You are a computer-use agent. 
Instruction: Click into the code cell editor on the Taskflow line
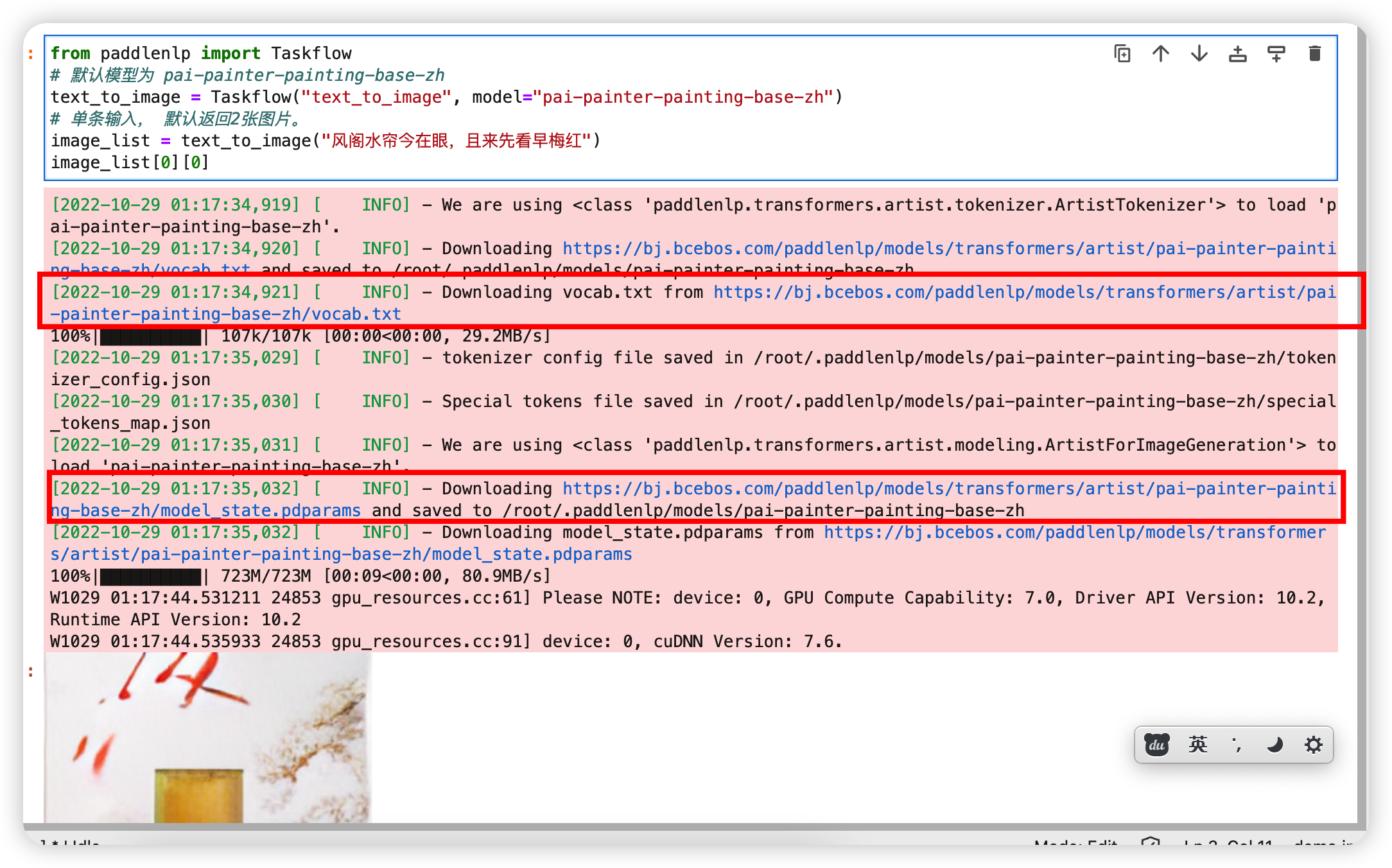(446, 97)
